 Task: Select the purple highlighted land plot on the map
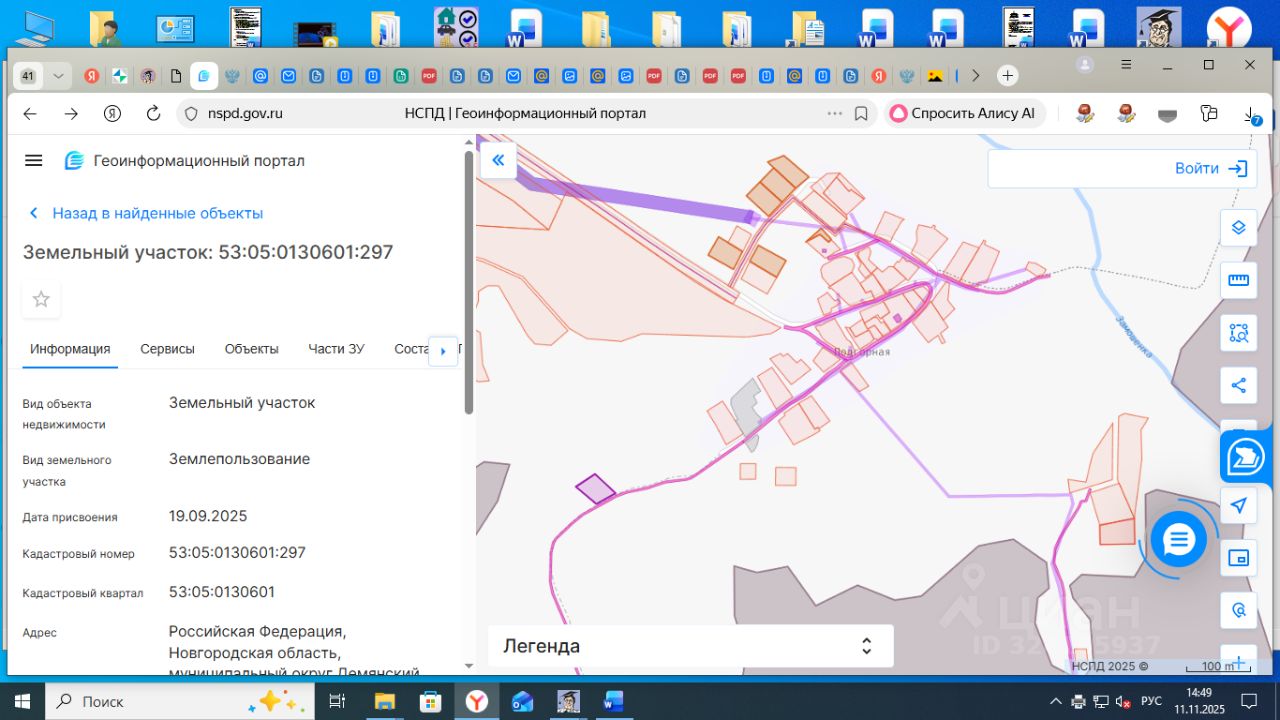pyautogui.click(x=595, y=488)
